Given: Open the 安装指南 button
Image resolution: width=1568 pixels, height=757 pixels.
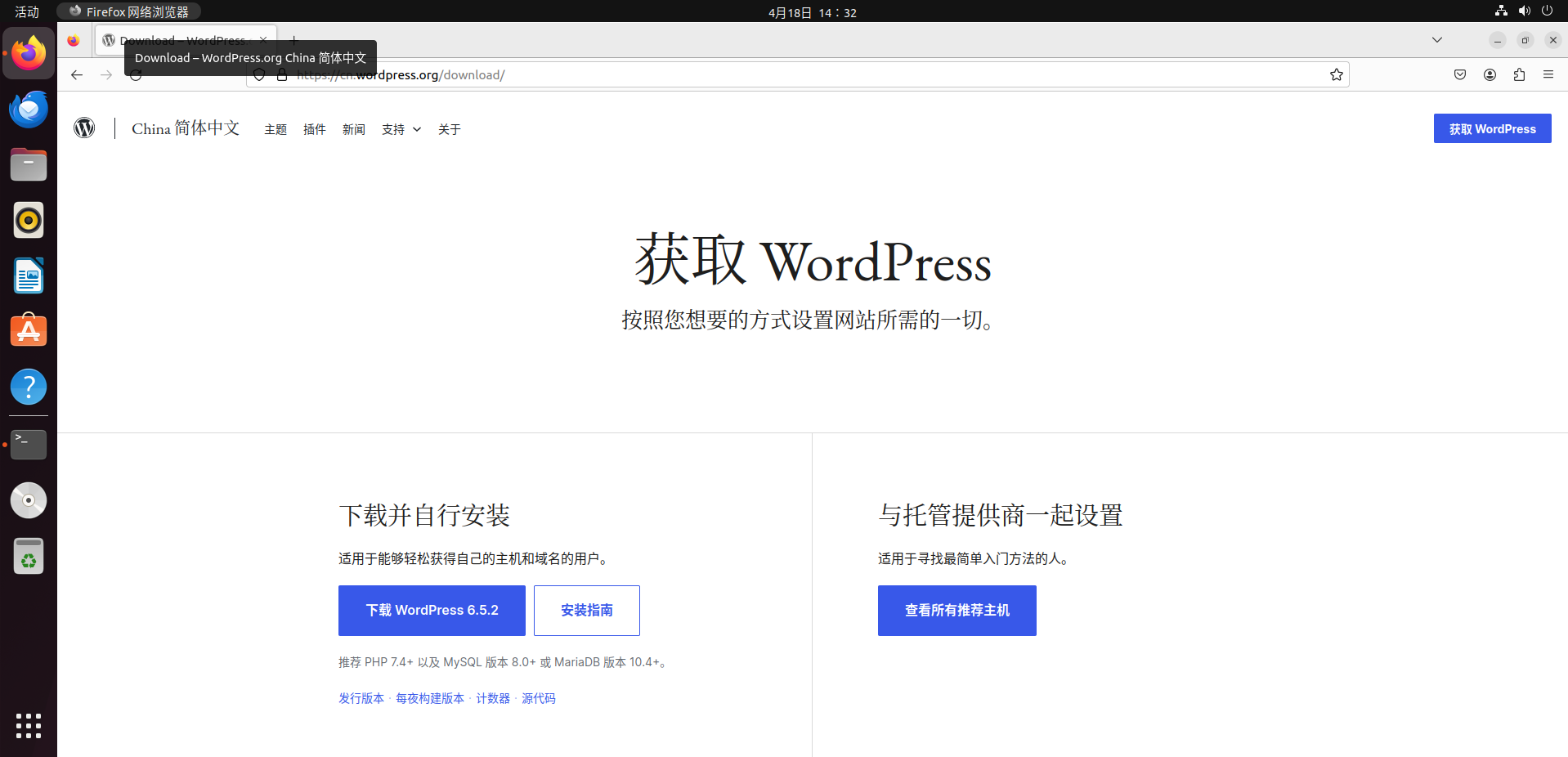Looking at the screenshot, I should [x=587, y=611].
